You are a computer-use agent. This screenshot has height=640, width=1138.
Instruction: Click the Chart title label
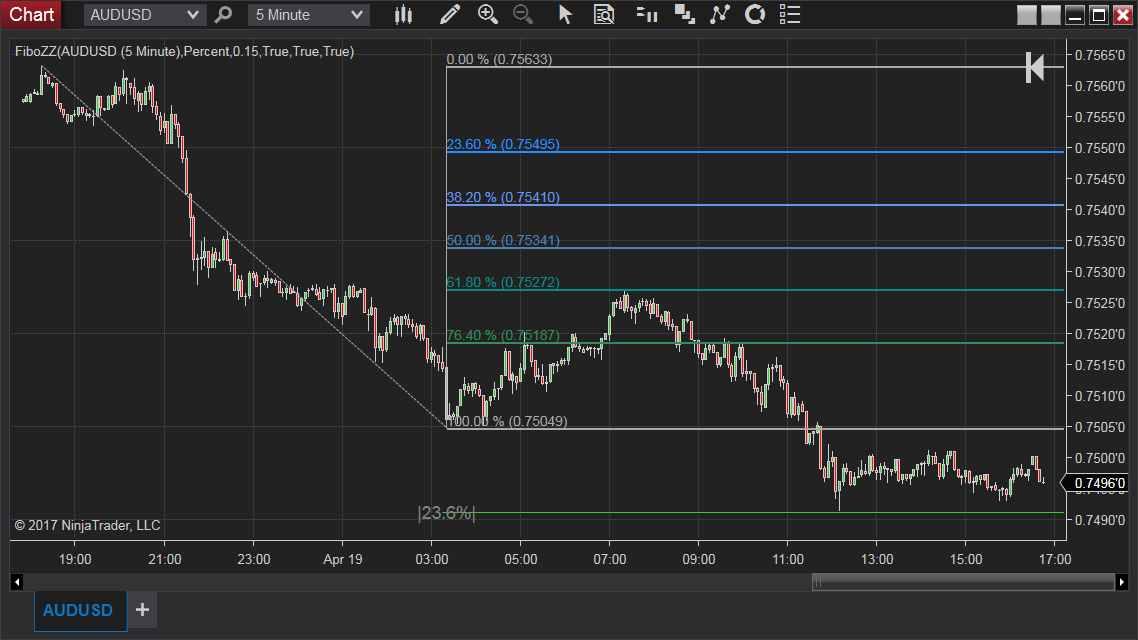pos(31,15)
